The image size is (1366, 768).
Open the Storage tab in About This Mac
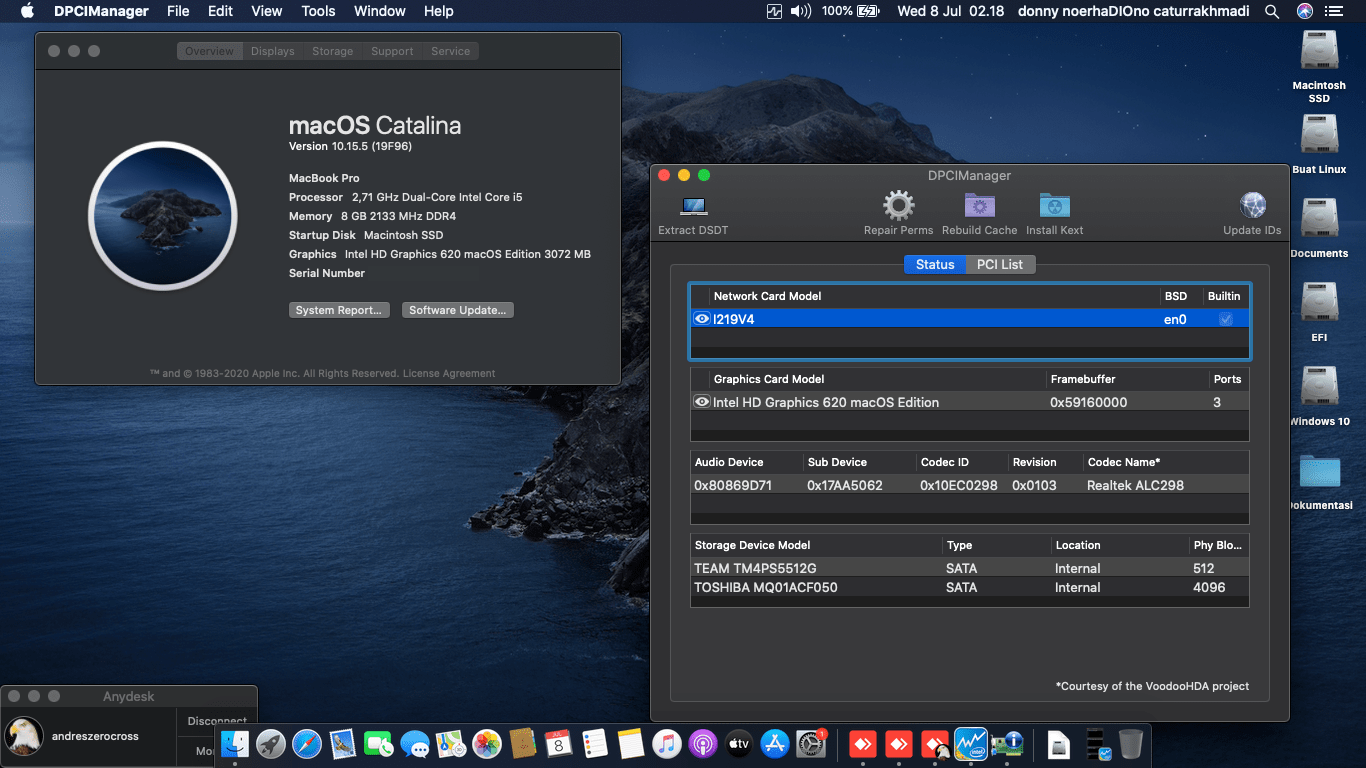point(332,51)
